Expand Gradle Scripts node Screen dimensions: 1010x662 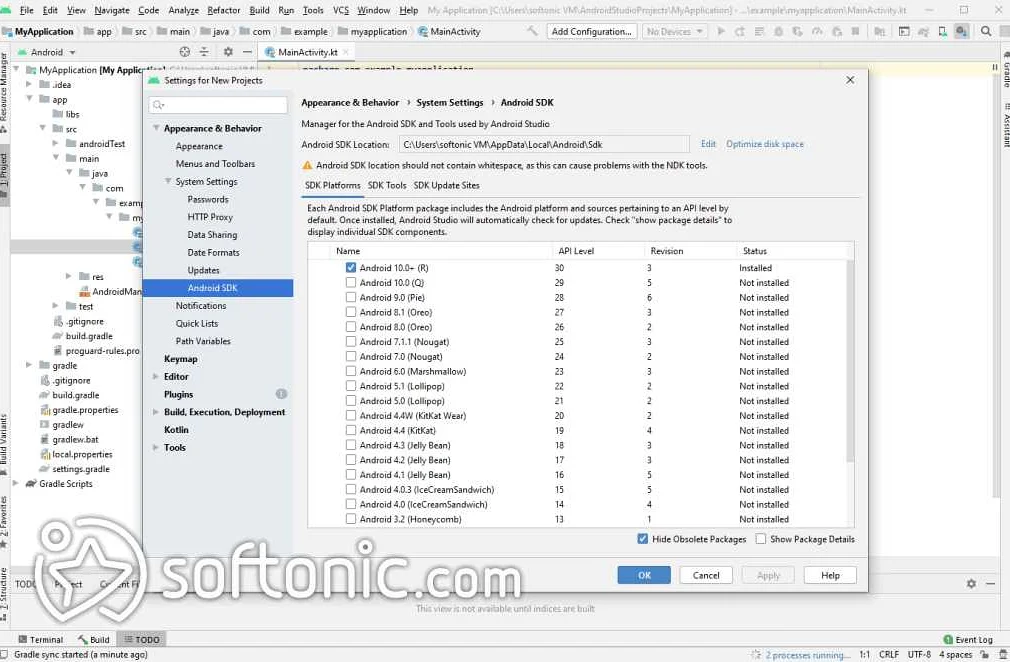click(x=15, y=483)
